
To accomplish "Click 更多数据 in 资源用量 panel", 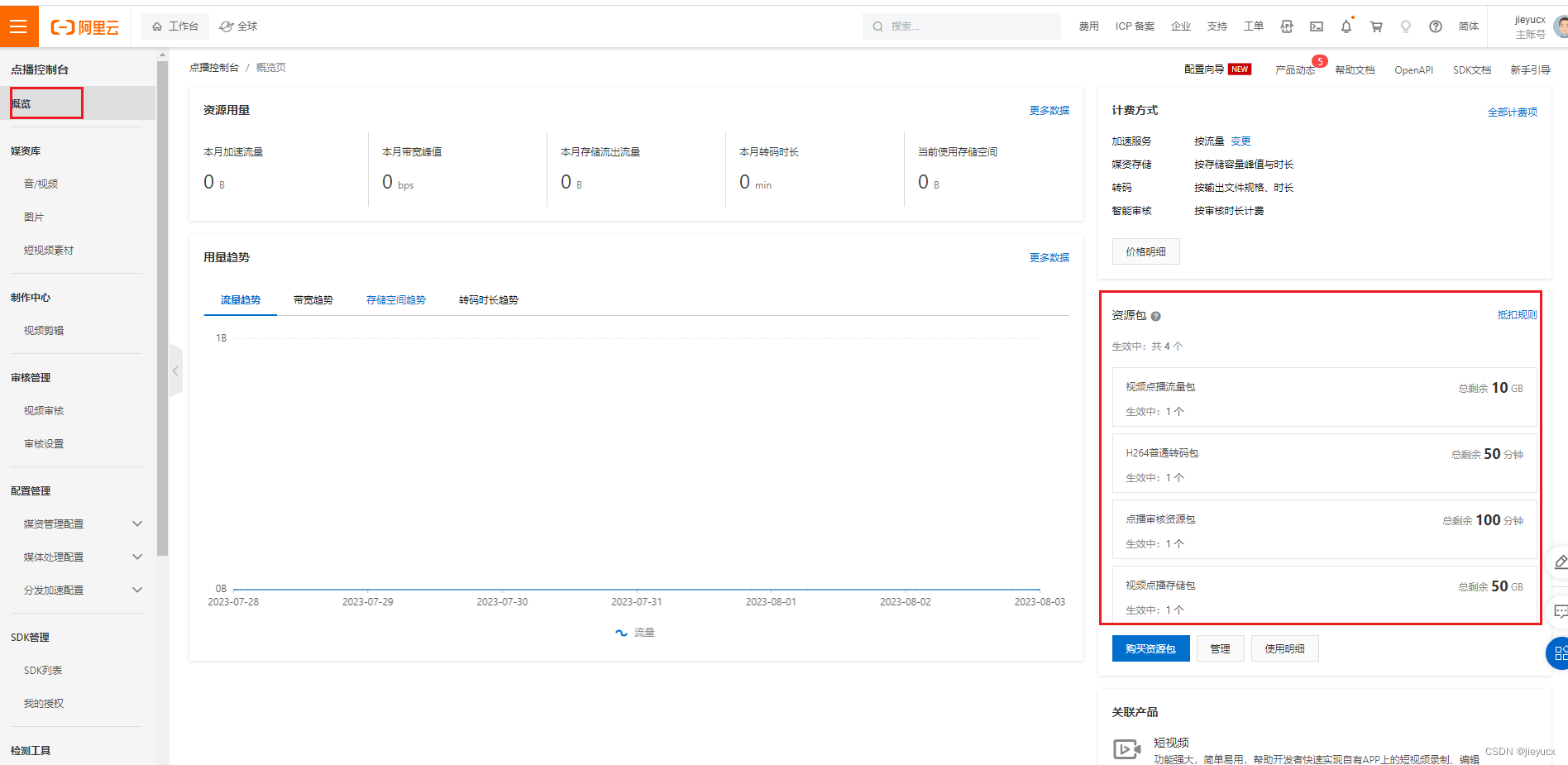I will click(x=1049, y=110).
